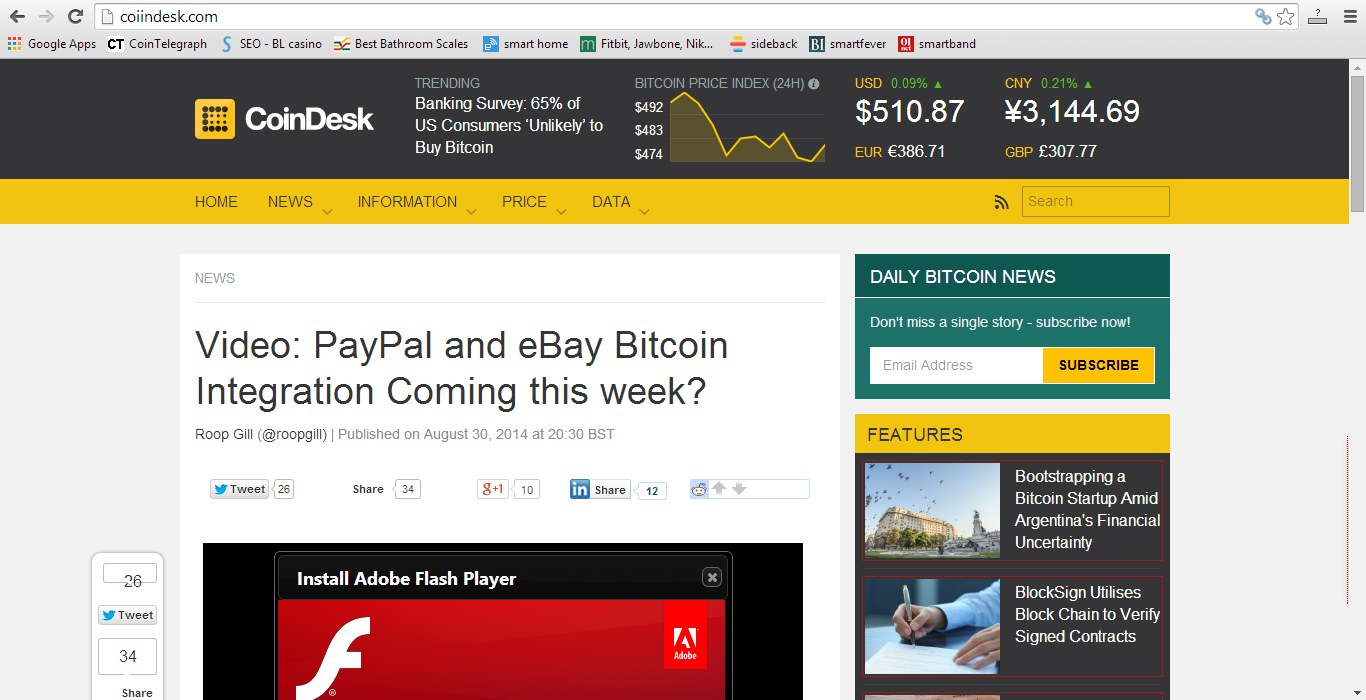
Task: Go to the HOME nav item
Action: pyautogui.click(x=216, y=202)
